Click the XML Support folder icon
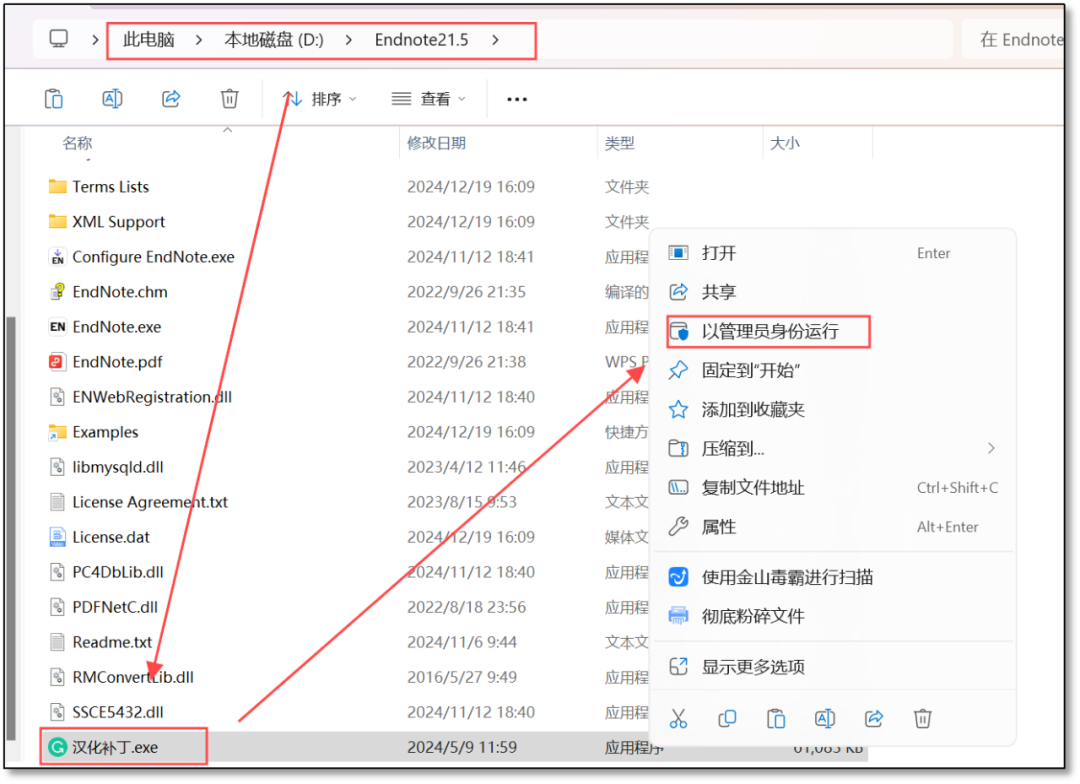The height and width of the screenshot is (784, 1080). [x=58, y=222]
